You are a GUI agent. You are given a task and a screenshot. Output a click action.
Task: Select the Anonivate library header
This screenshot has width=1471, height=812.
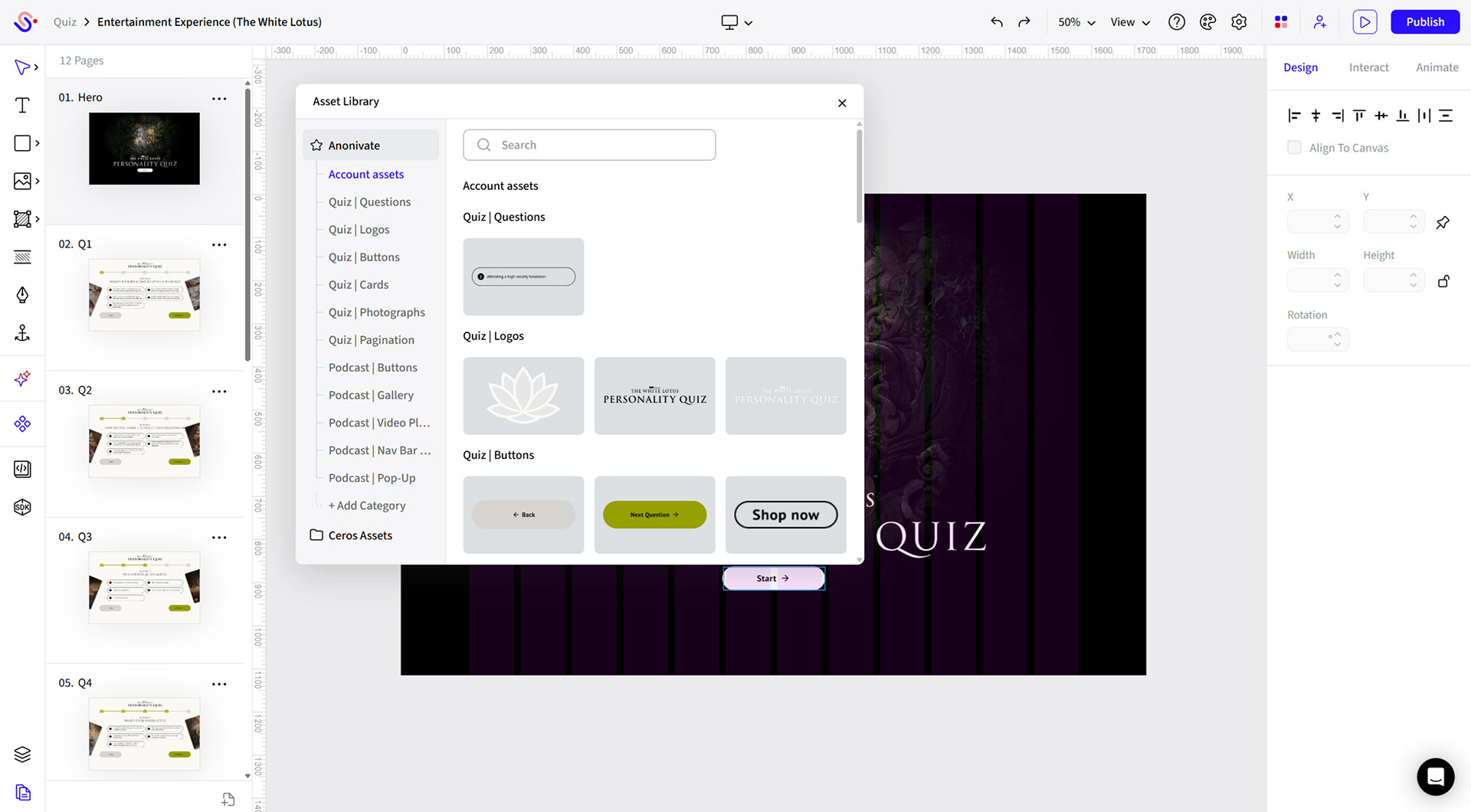pyautogui.click(x=371, y=146)
